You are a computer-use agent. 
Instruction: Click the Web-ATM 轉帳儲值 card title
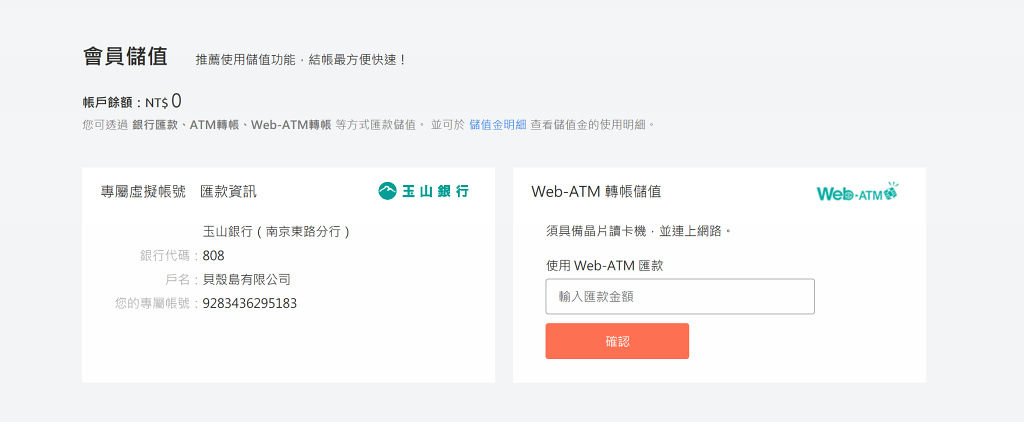(x=596, y=191)
